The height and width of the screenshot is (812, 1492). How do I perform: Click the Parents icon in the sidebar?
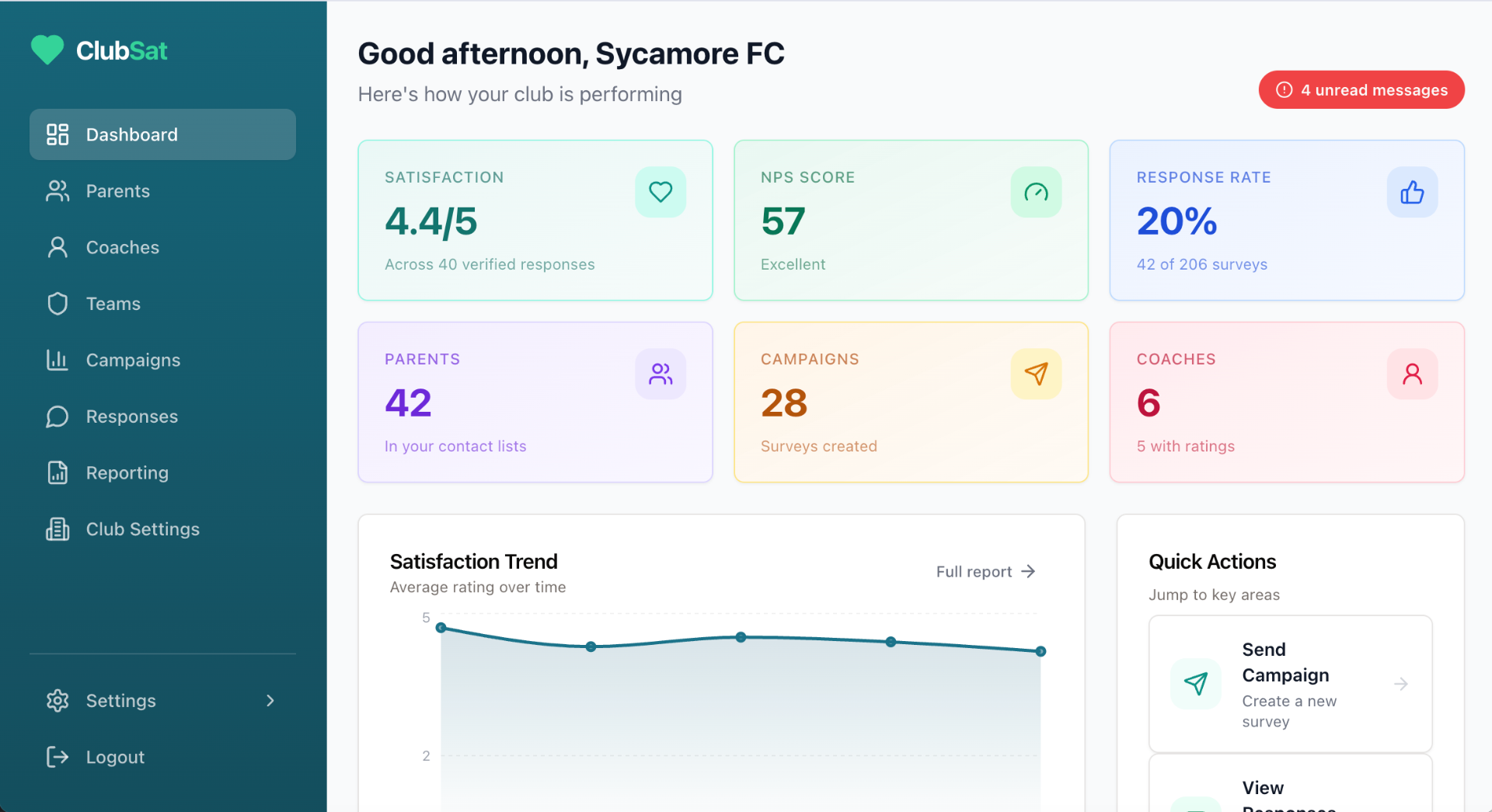58,190
